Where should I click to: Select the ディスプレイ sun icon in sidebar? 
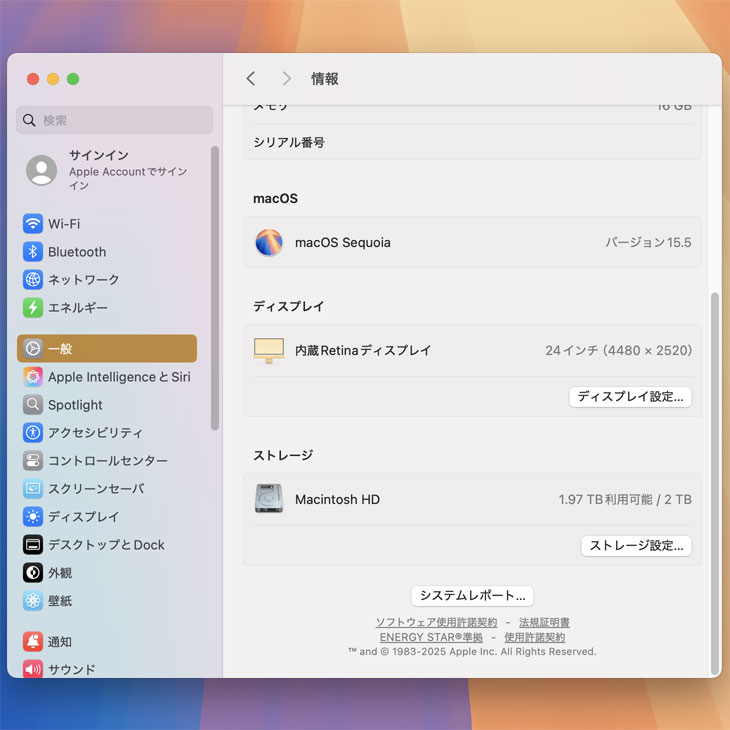[33, 516]
